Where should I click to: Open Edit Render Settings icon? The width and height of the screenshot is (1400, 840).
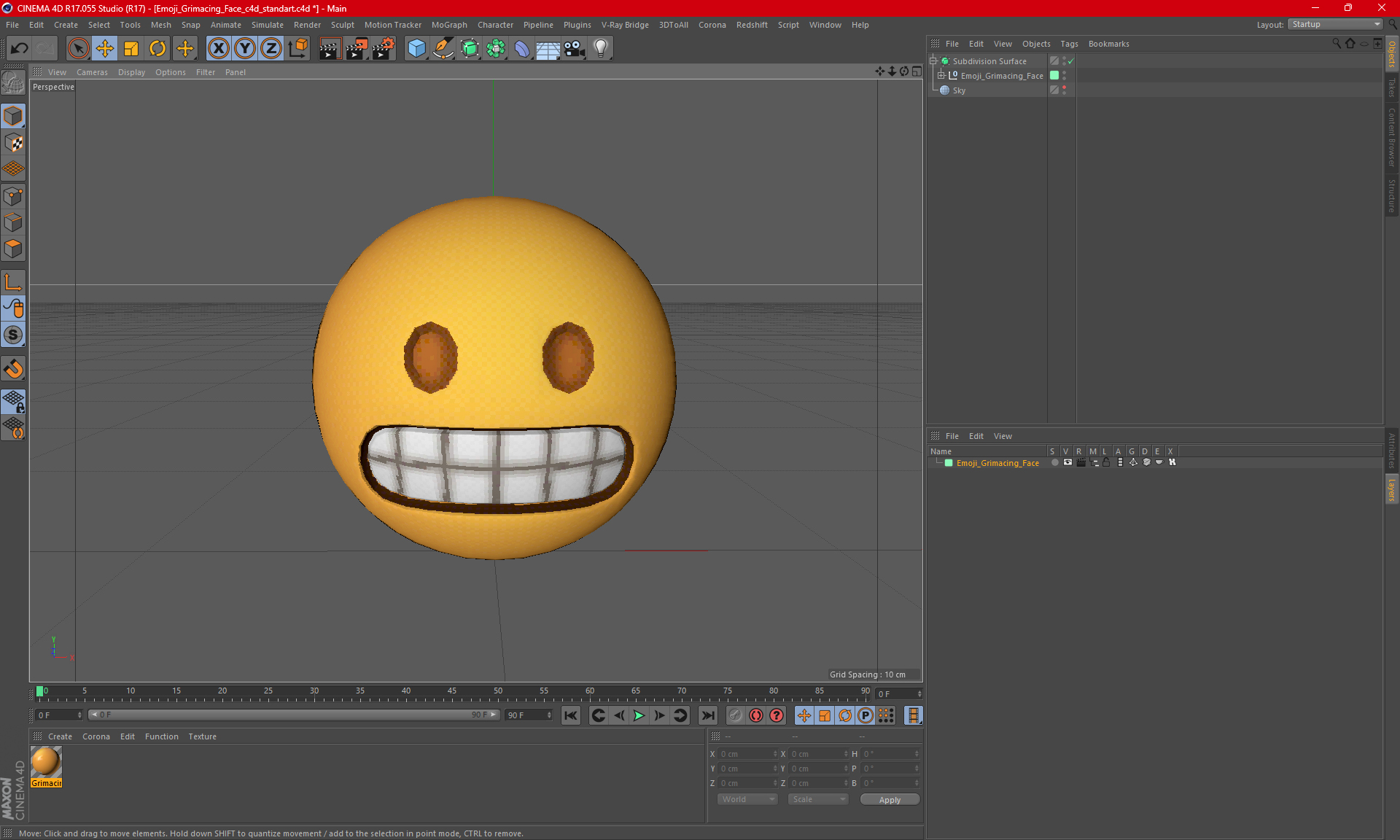click(384, 48)
